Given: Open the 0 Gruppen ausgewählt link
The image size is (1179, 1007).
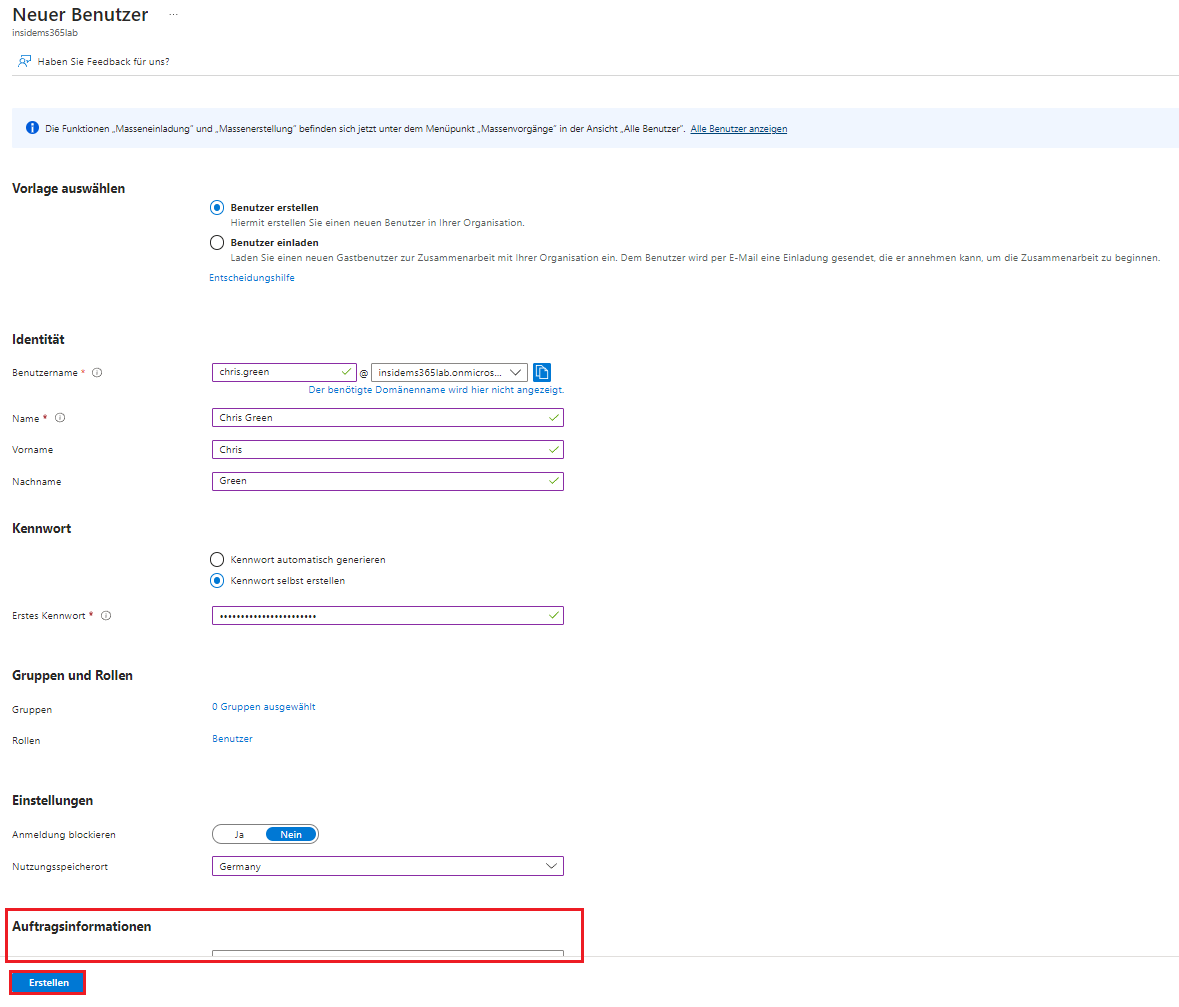Looking at the screenshot, I should pos(263,707).
